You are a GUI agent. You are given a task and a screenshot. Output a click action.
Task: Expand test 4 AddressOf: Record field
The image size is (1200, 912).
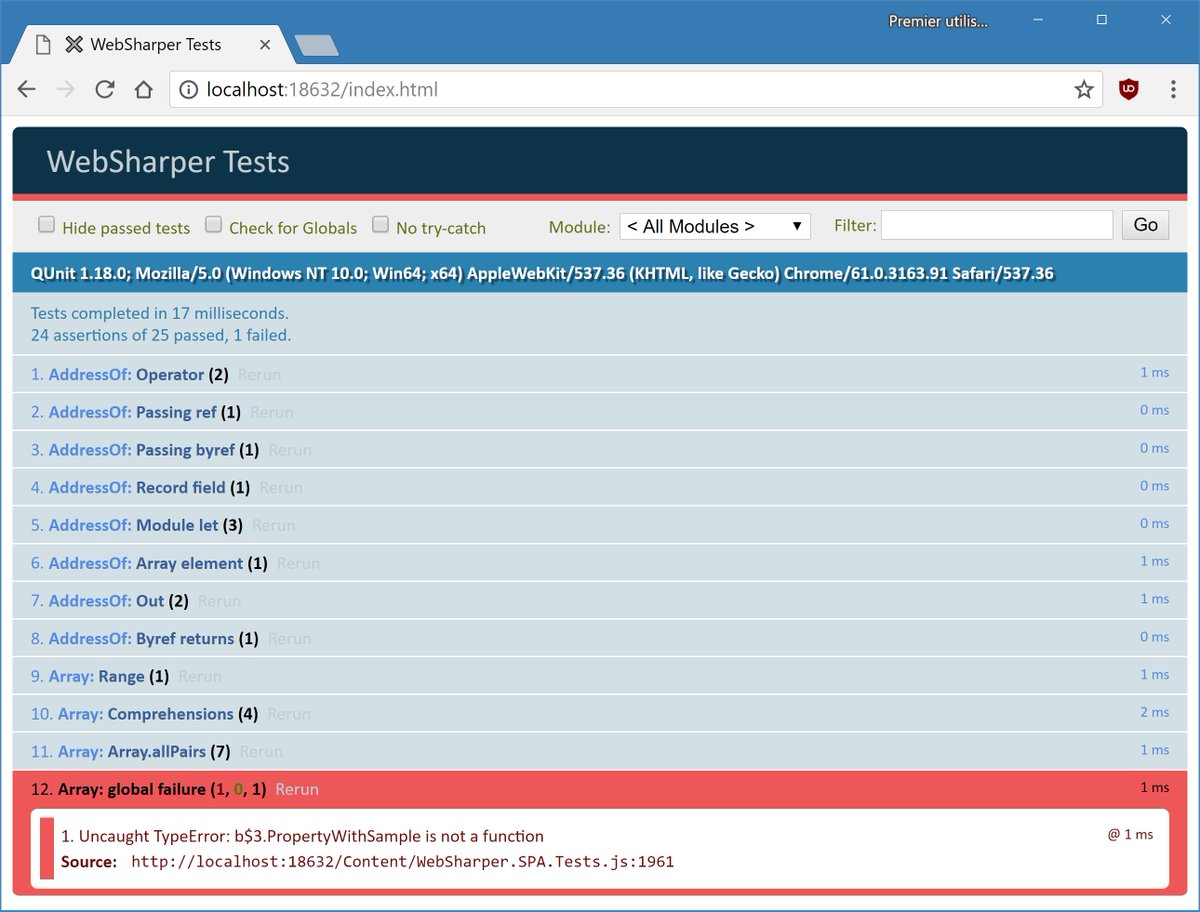click(141, 487)
